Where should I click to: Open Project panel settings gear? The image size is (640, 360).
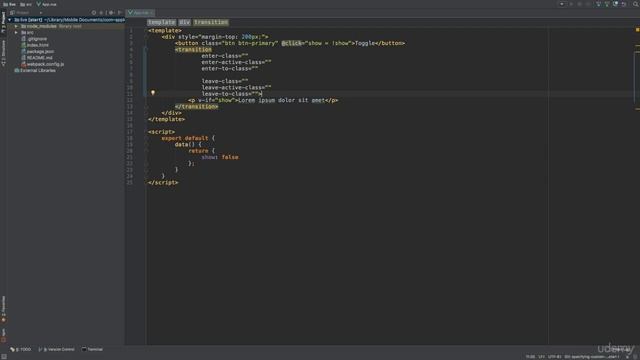click(x=111, y=13)
